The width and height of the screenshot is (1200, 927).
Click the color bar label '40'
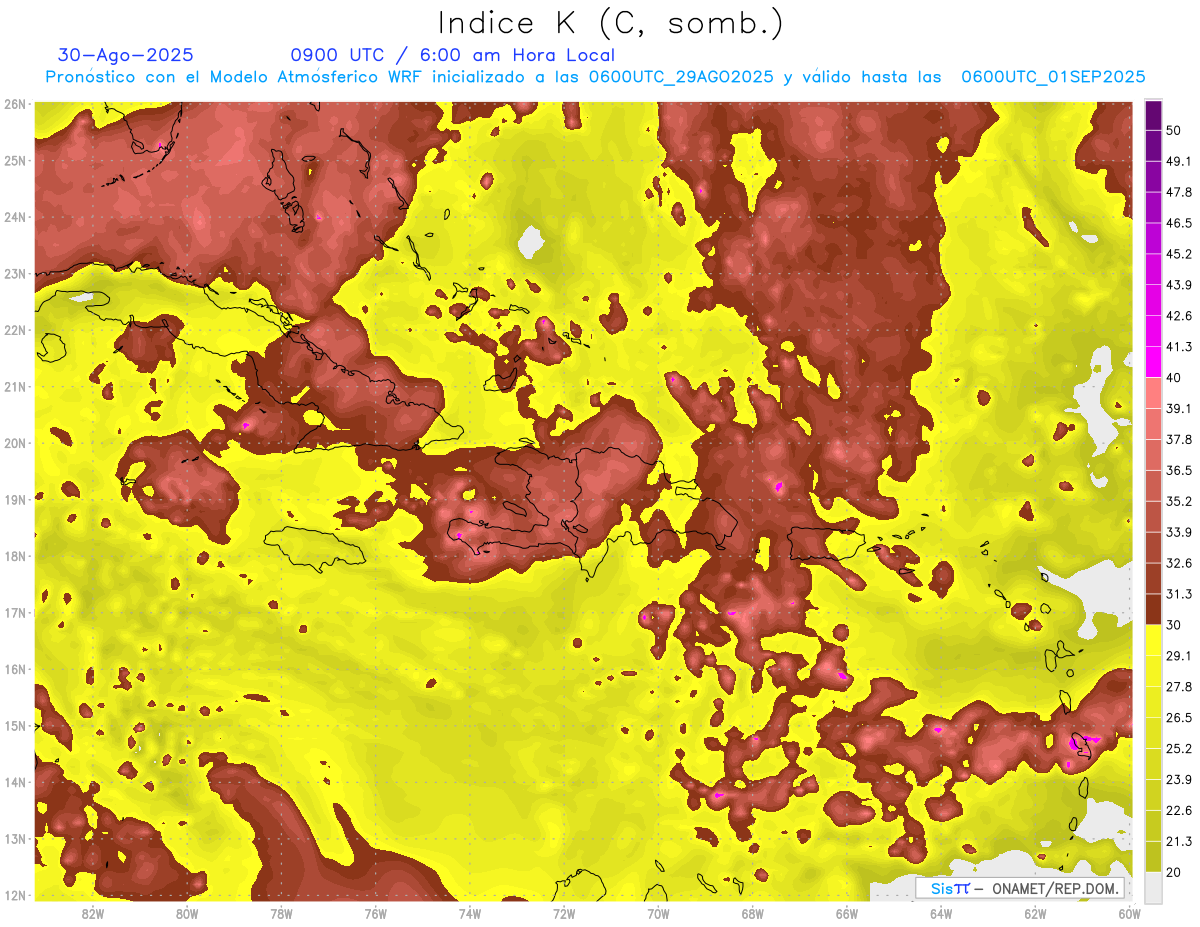coord(1173,377)
